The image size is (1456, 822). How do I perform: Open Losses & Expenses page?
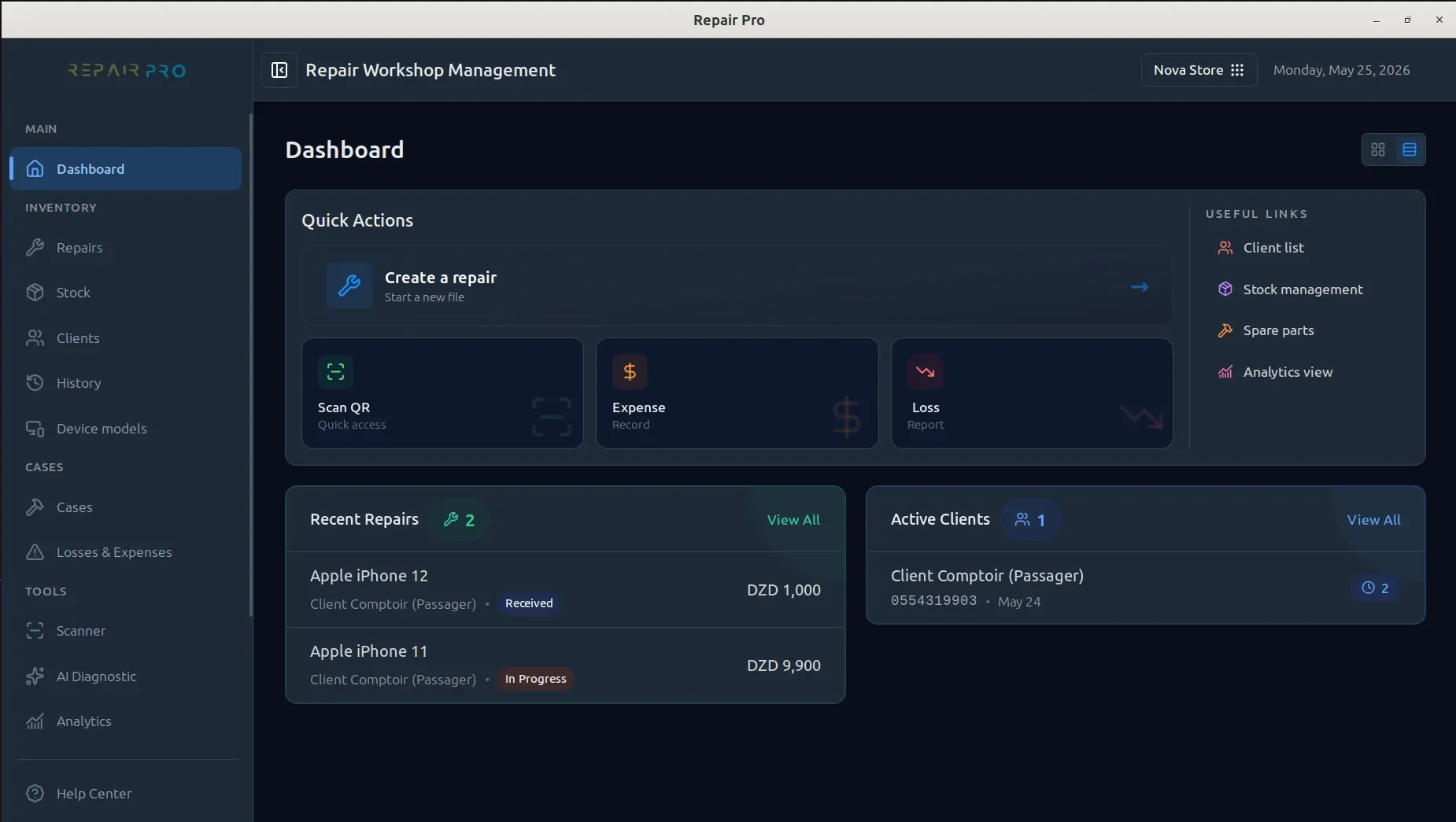[x=126, y=552]
